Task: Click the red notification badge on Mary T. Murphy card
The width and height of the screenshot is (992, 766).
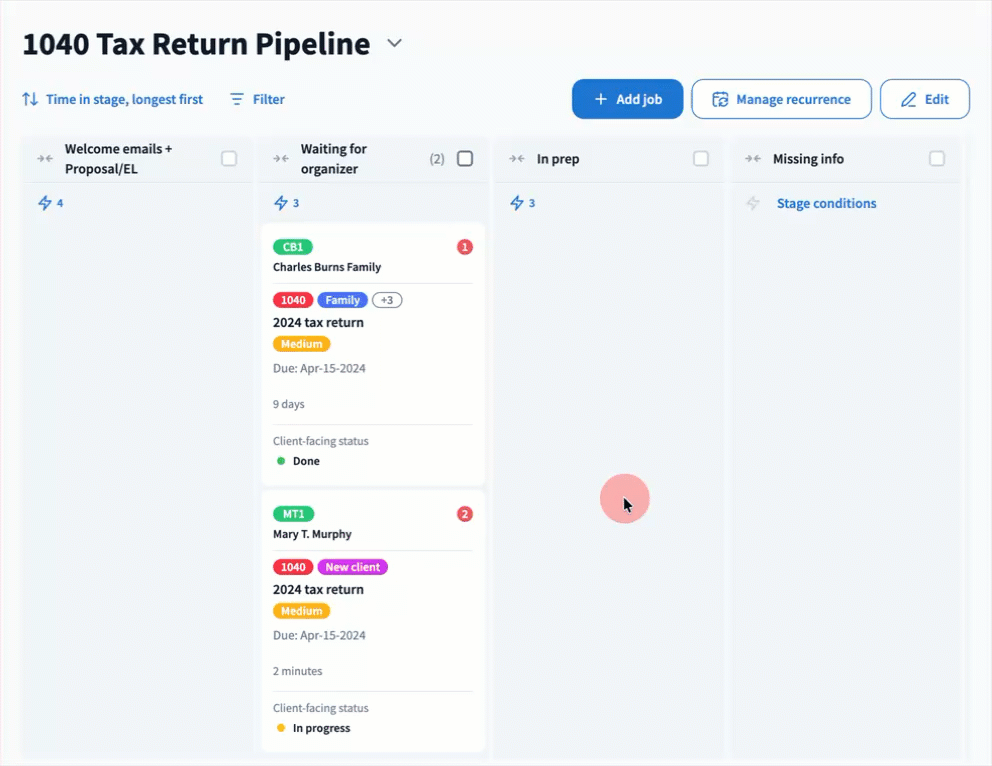Action: [x=464, y=514]
